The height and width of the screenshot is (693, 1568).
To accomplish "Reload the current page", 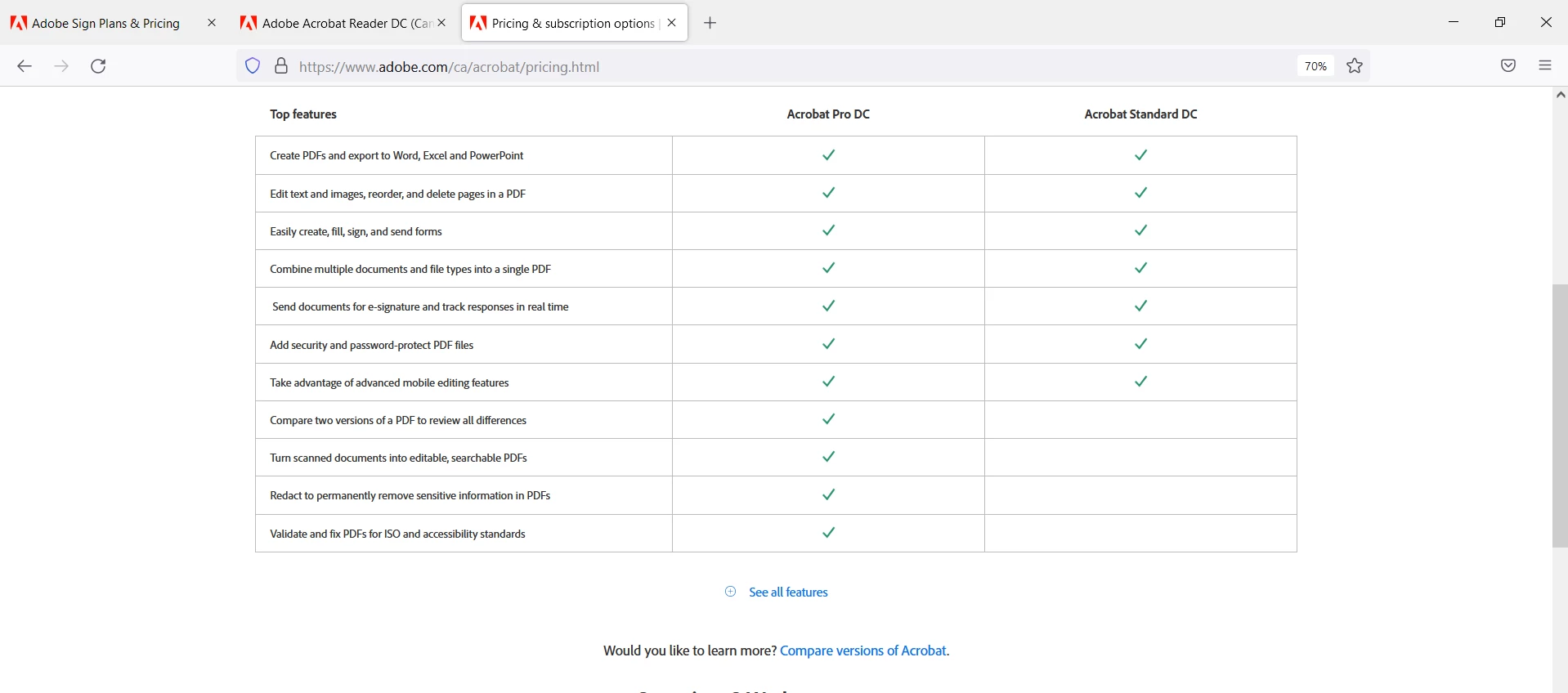I will click(x=98, y=66).
